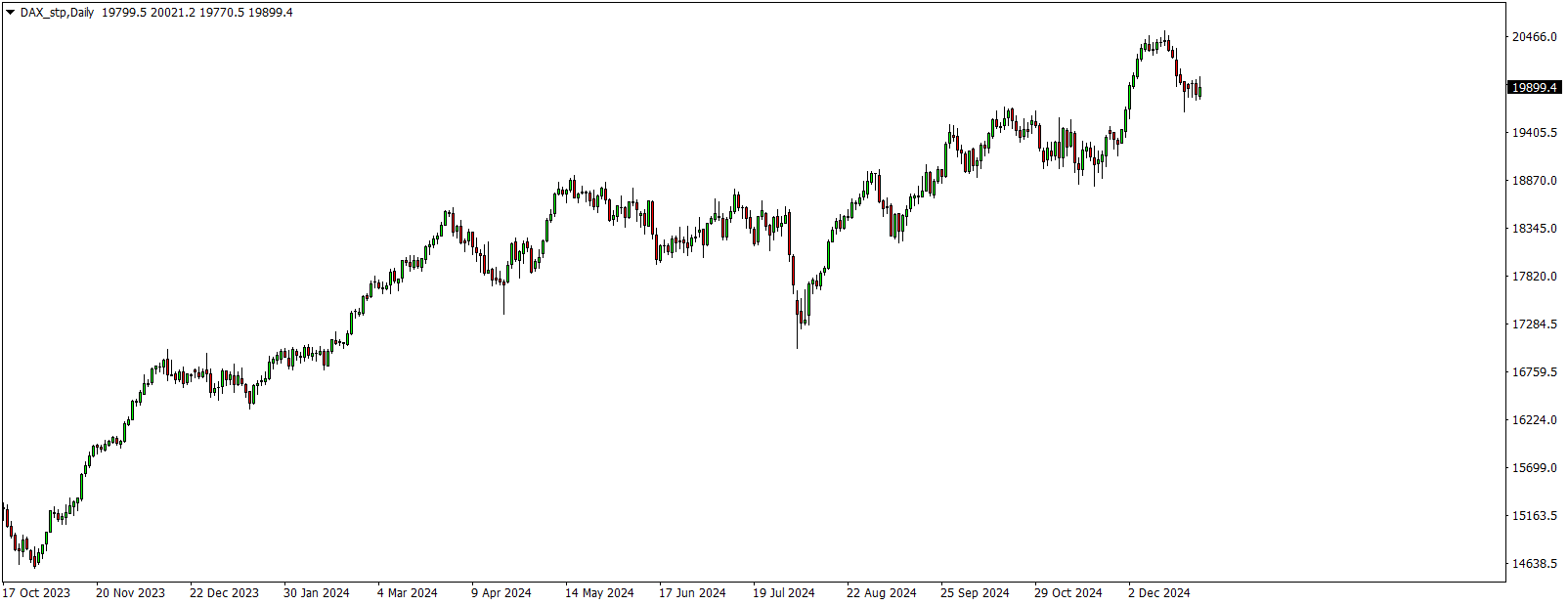Screen dimensions: 1568x605
Task: Click the 9 Apr 2024 date label
Action: coord(501,593)
